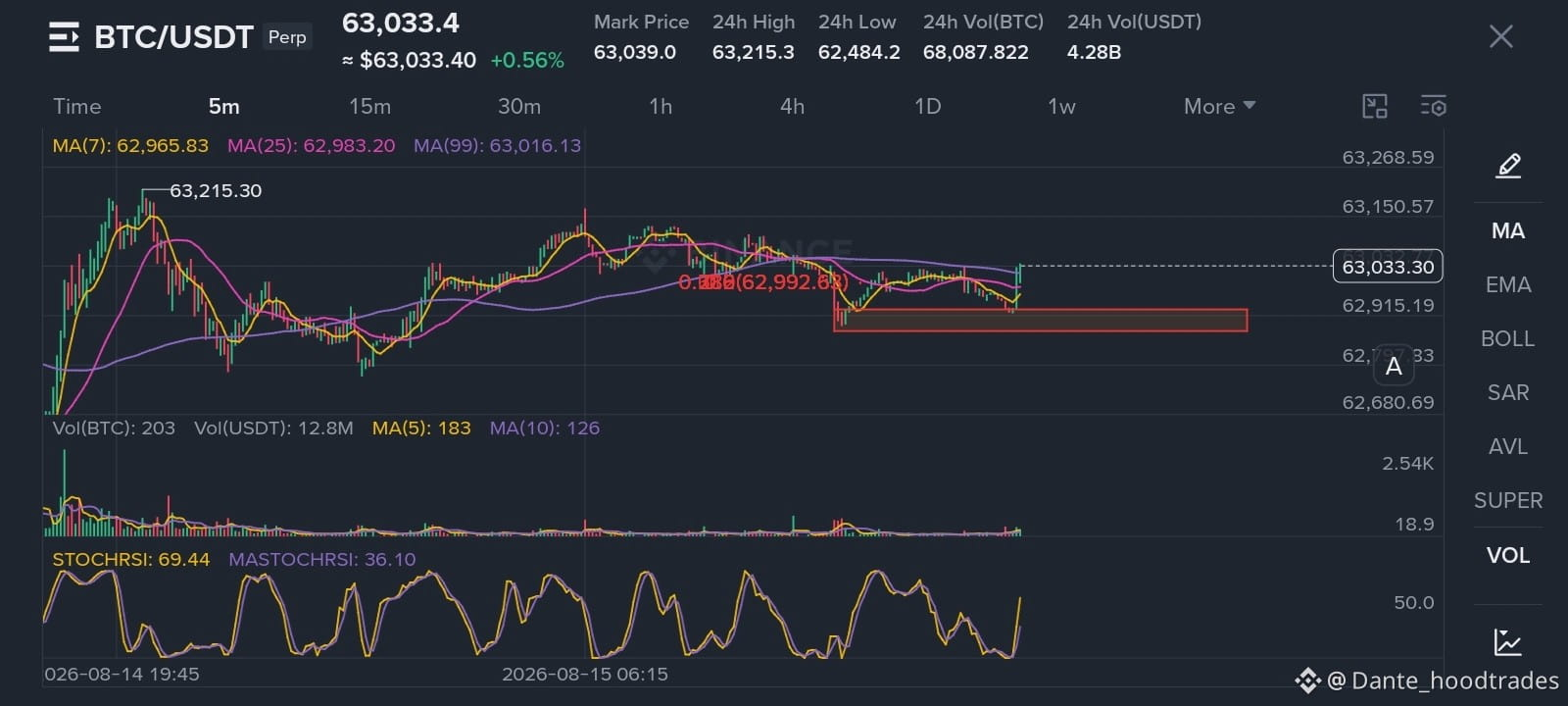Select the 5m timeframe
Screen dimensions: 1568x706
(x=223, y=106)
